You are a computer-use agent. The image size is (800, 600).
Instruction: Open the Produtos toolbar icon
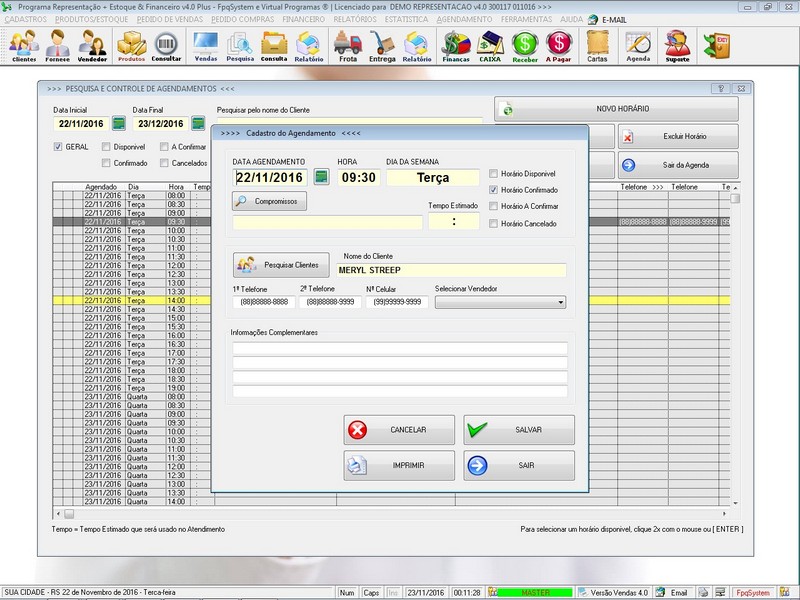tap(131, 45)
